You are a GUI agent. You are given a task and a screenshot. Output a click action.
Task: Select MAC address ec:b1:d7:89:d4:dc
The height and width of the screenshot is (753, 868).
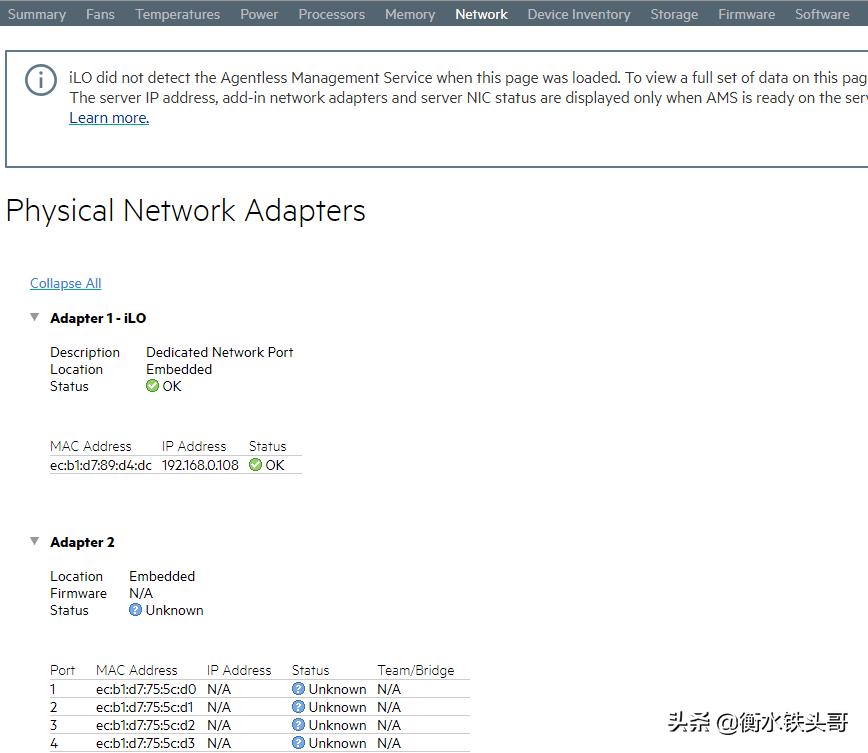tap(101, 465)
